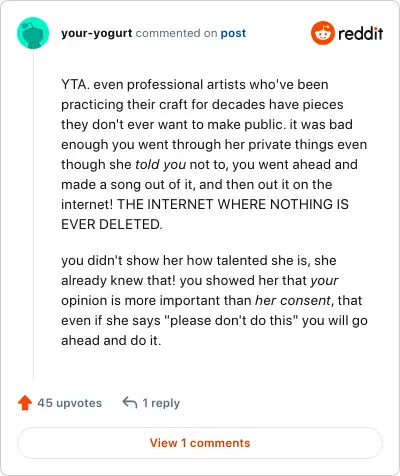Viewport: 400px width, 476px height.
Task: Click the first paragraph starting 'YTA.'
Action: click(214, 154)
